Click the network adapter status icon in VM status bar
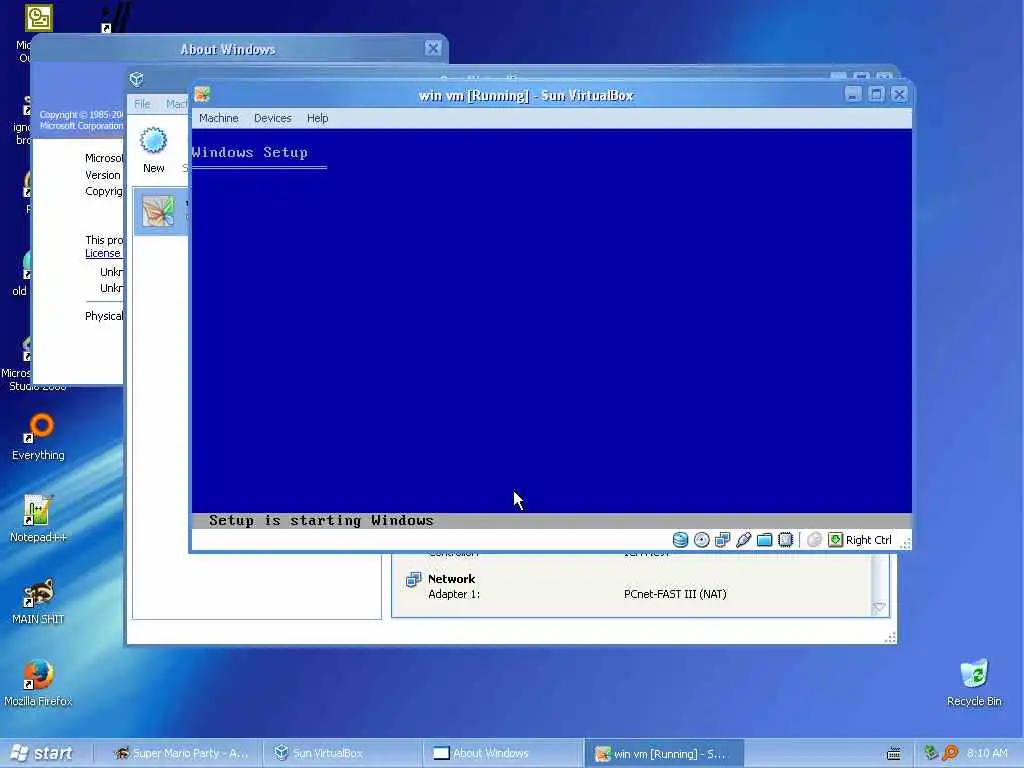This screenshot has width=1024, height=768. pyautogui.click(x=722, y=539)
